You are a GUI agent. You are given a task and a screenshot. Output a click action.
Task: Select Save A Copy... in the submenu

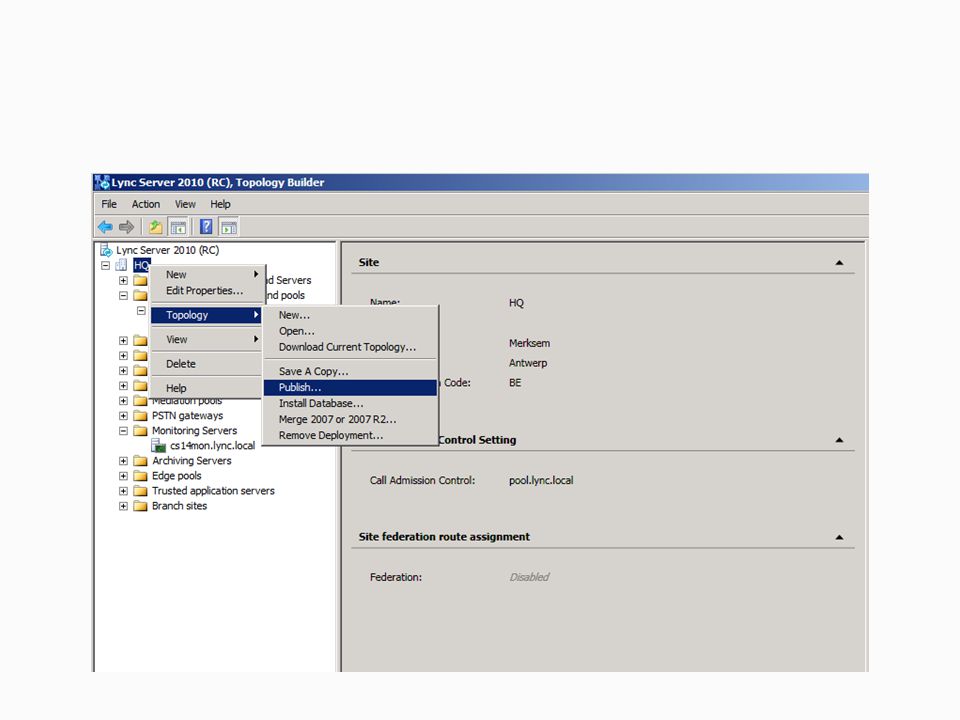click(350, 371)
